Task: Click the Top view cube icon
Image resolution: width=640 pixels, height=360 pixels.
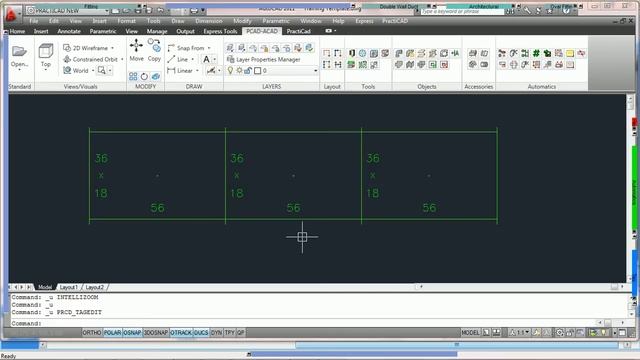Action: (46, 51)
